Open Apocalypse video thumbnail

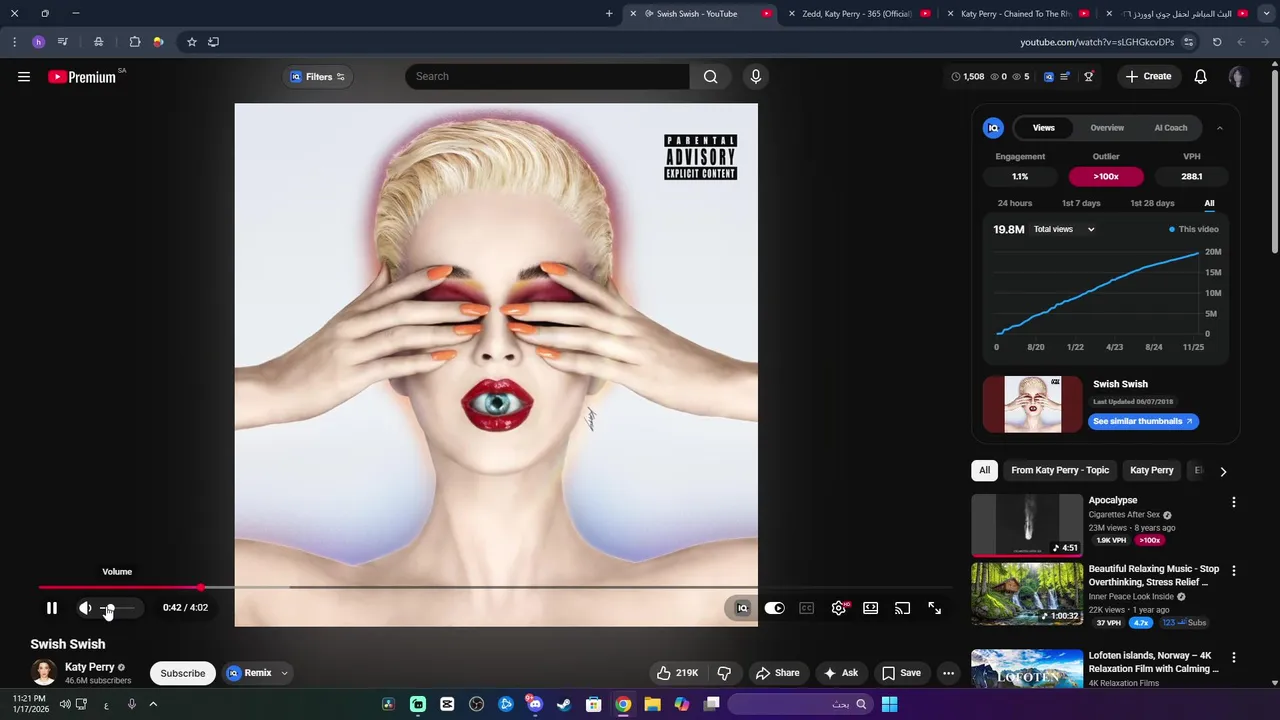pyautogui.click(x=1027, y=525)
